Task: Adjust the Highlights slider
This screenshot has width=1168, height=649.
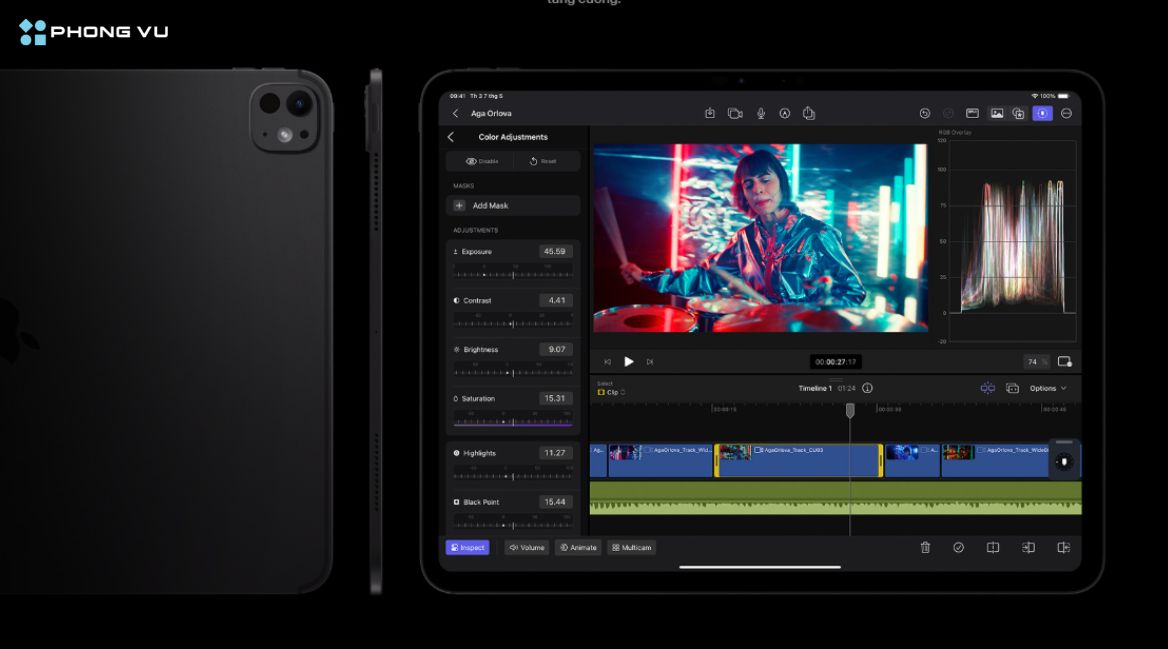Action: point(512,475)
